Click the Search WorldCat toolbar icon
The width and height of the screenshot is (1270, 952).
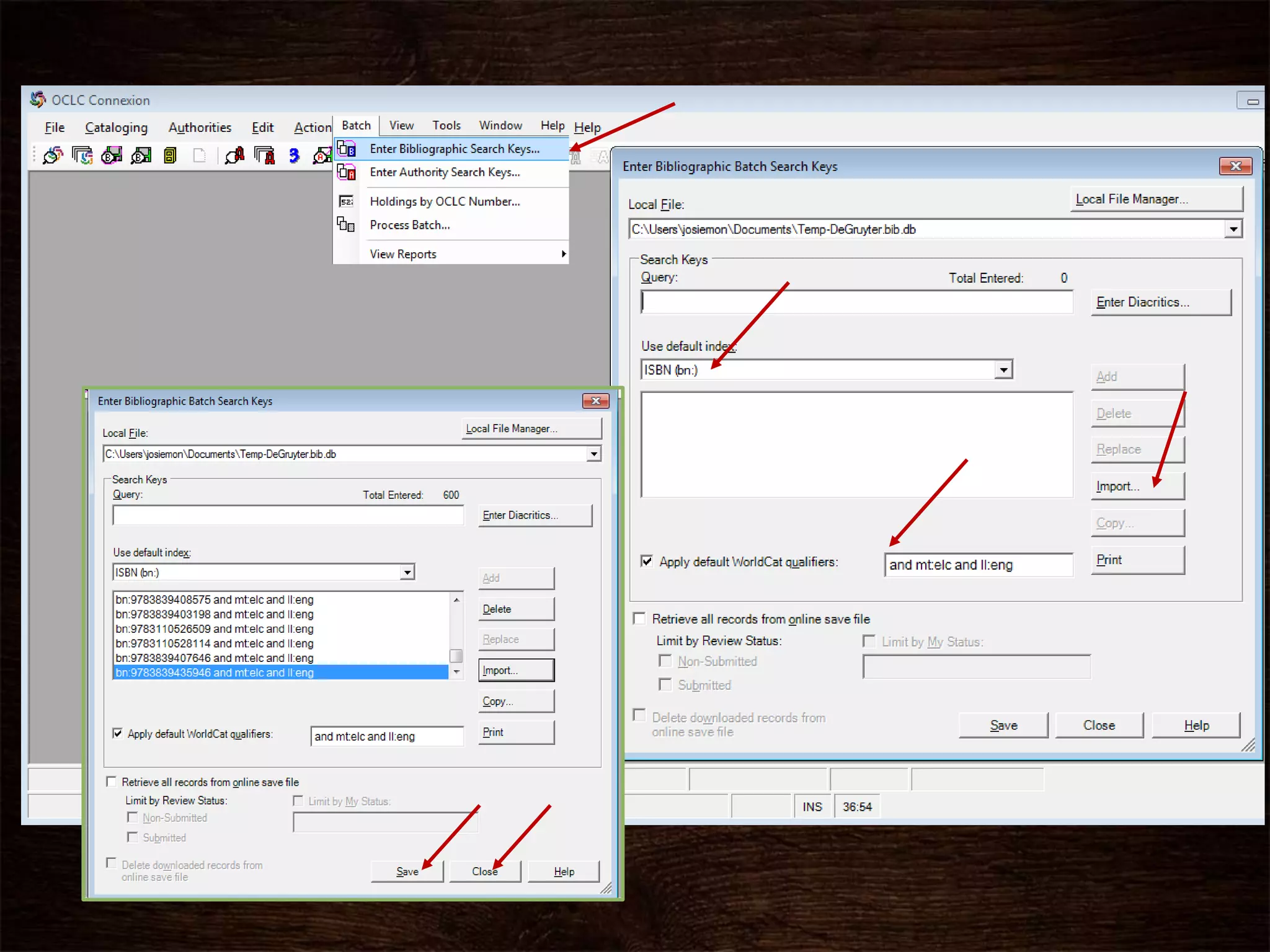pyautogui.click(x=53, y=155)
